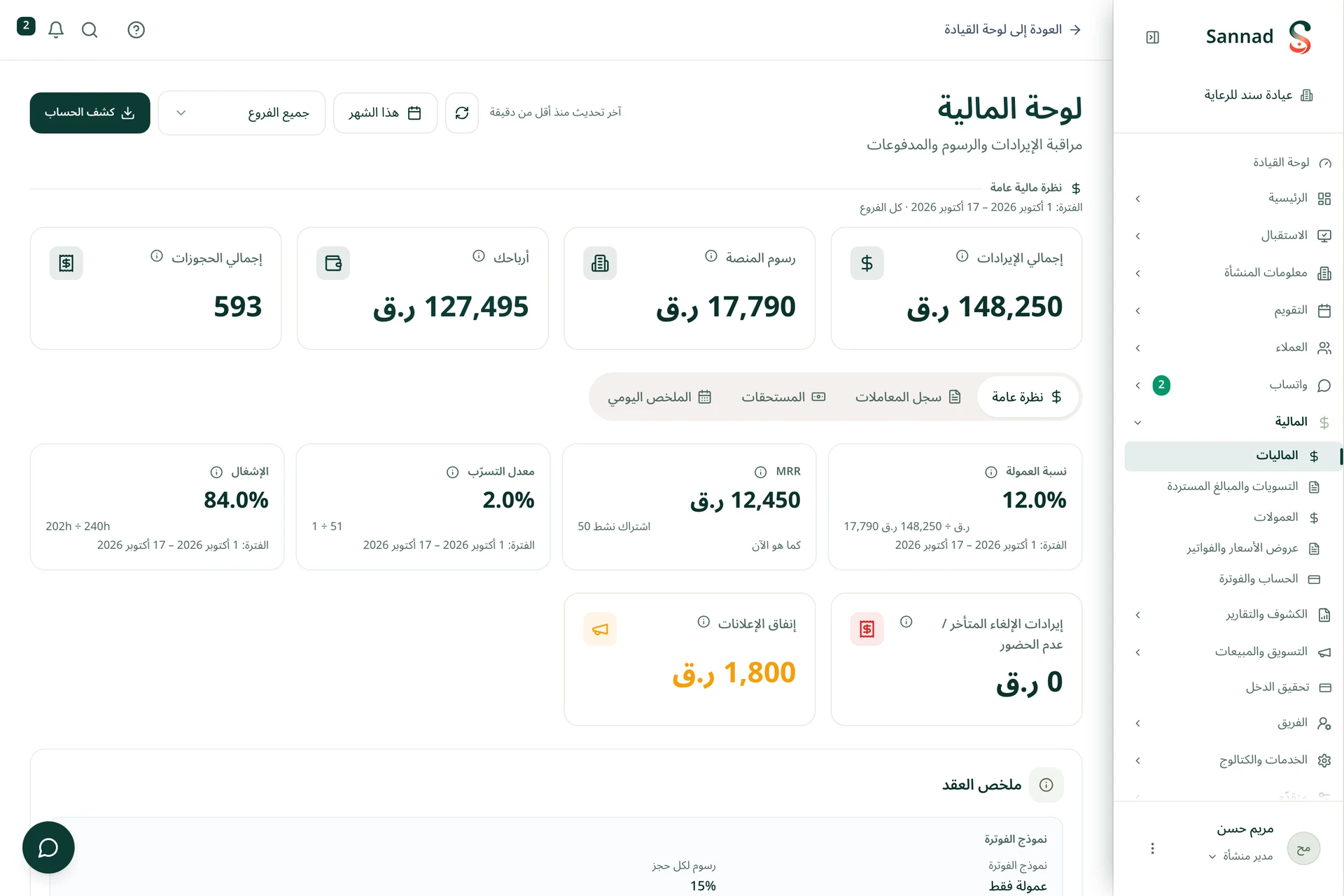Select عيادة سند للرعاية facility
The height and width of the screenshot is (896, 1344).
[x=1258, y=95]
